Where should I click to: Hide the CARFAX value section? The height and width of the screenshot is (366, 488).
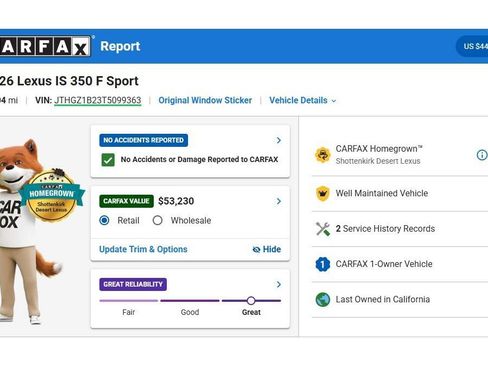point(267,249)
